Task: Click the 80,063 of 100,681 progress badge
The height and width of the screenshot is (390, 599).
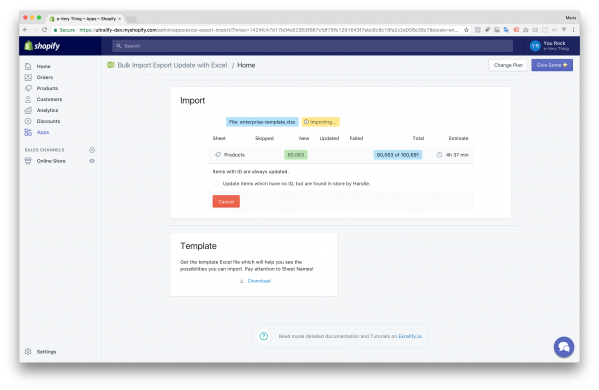Action: point(398,155)
